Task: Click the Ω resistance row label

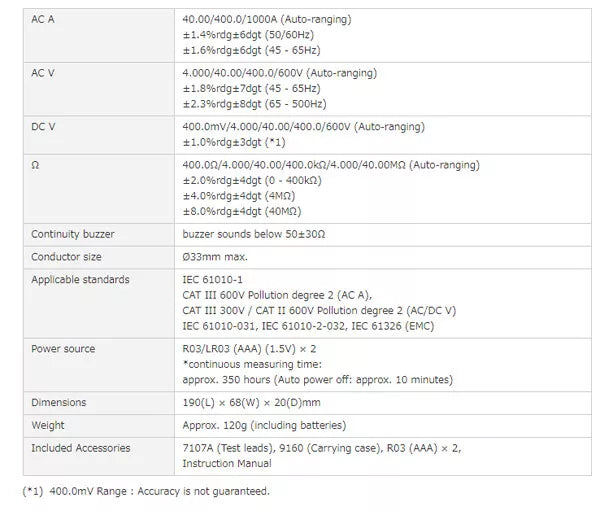Action: point(35,165)
